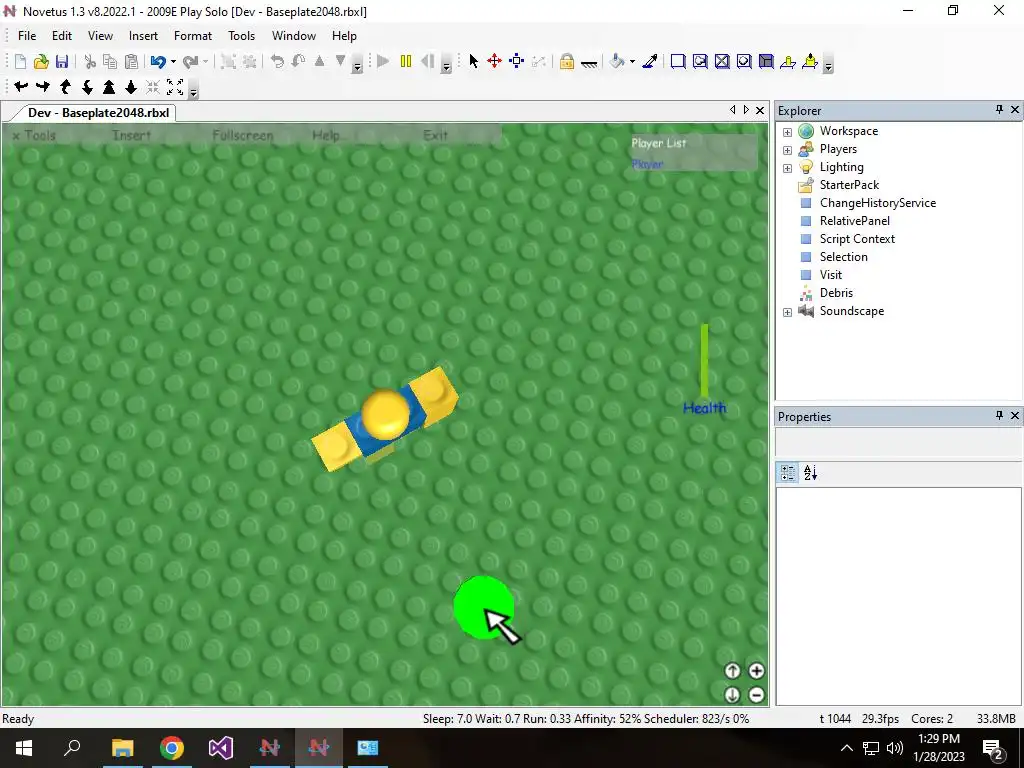Open the Edit menu
Screen dimensions: 1024x768
point(62,36)
